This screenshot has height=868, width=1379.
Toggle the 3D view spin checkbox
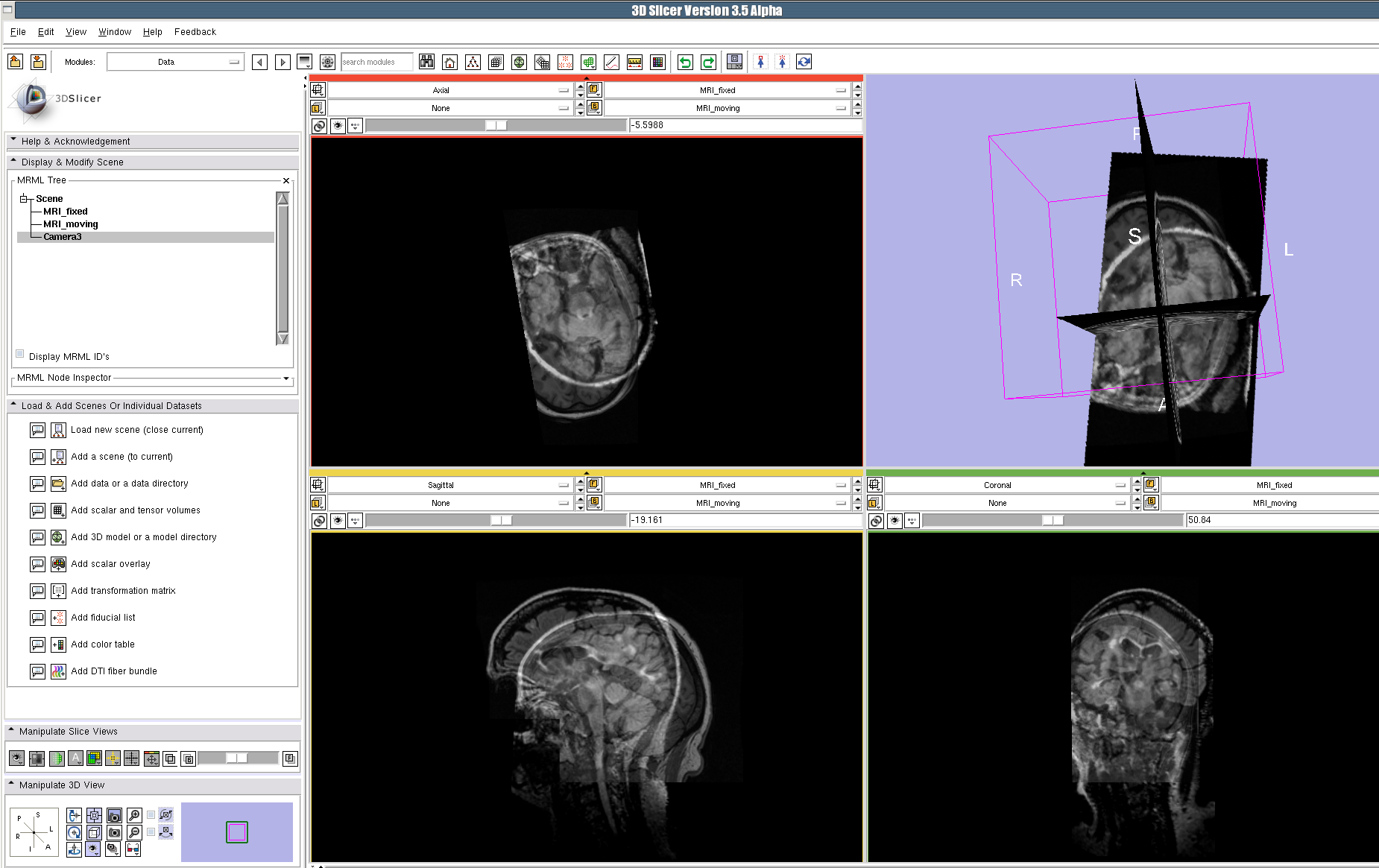pyautogui.click(x=151, y=815)
